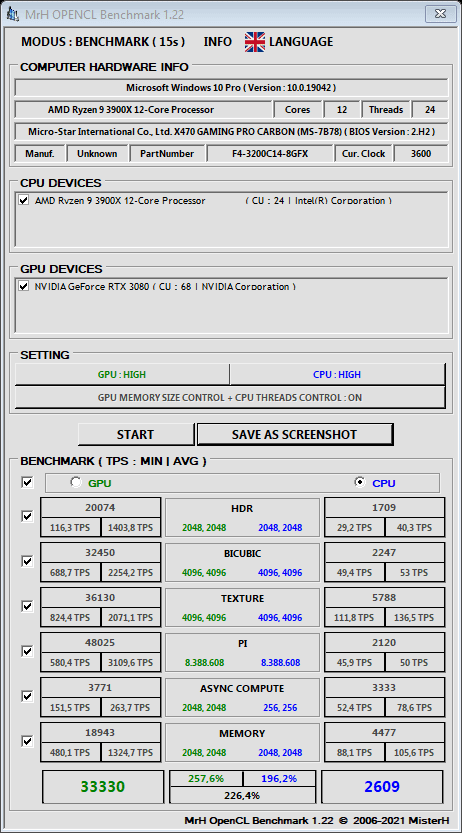The image size is (462, 833).
Task: Click the ASYNC COMPUTE test label
Action: tap(242, 688)
